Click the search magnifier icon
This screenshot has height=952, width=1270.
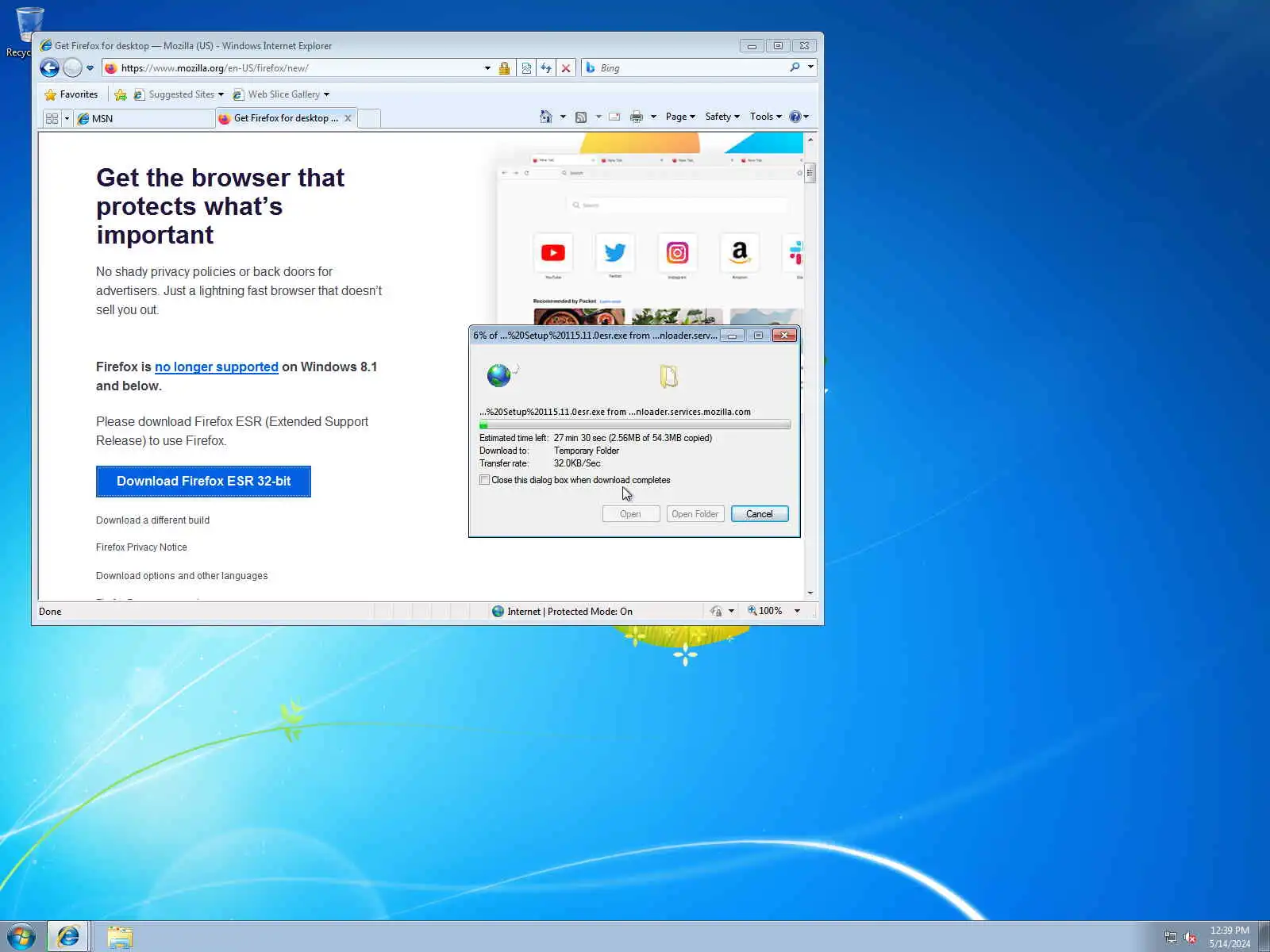pyautogui.click(x=795, y=67)
